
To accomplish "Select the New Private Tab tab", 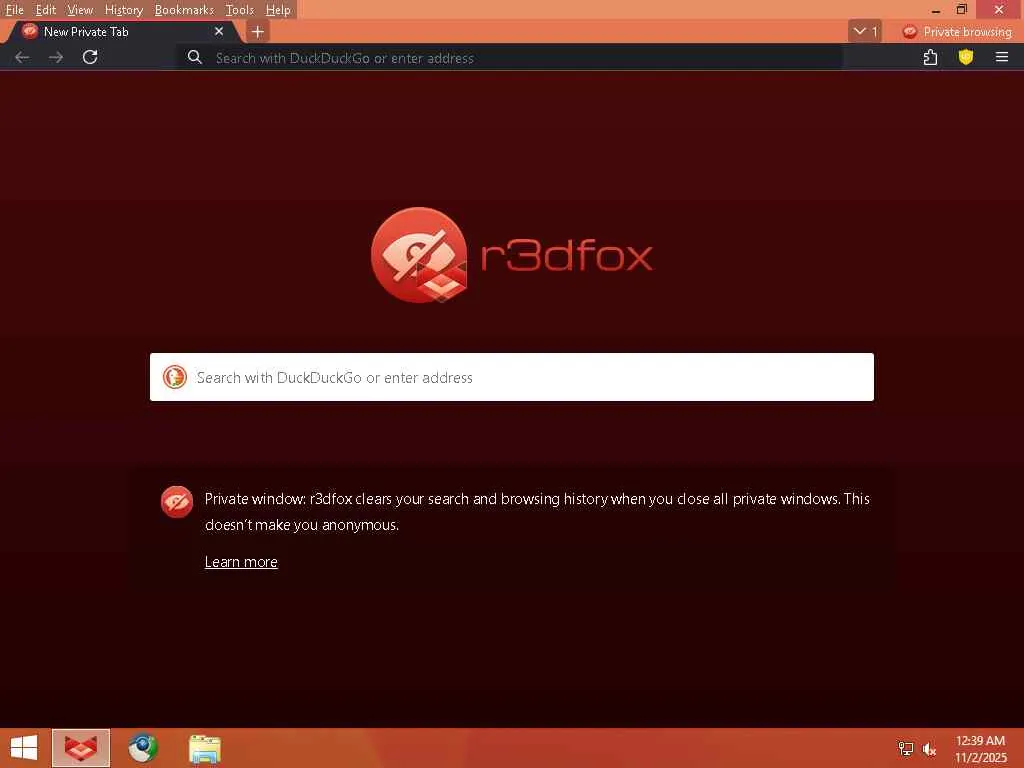I will point(121,31).
